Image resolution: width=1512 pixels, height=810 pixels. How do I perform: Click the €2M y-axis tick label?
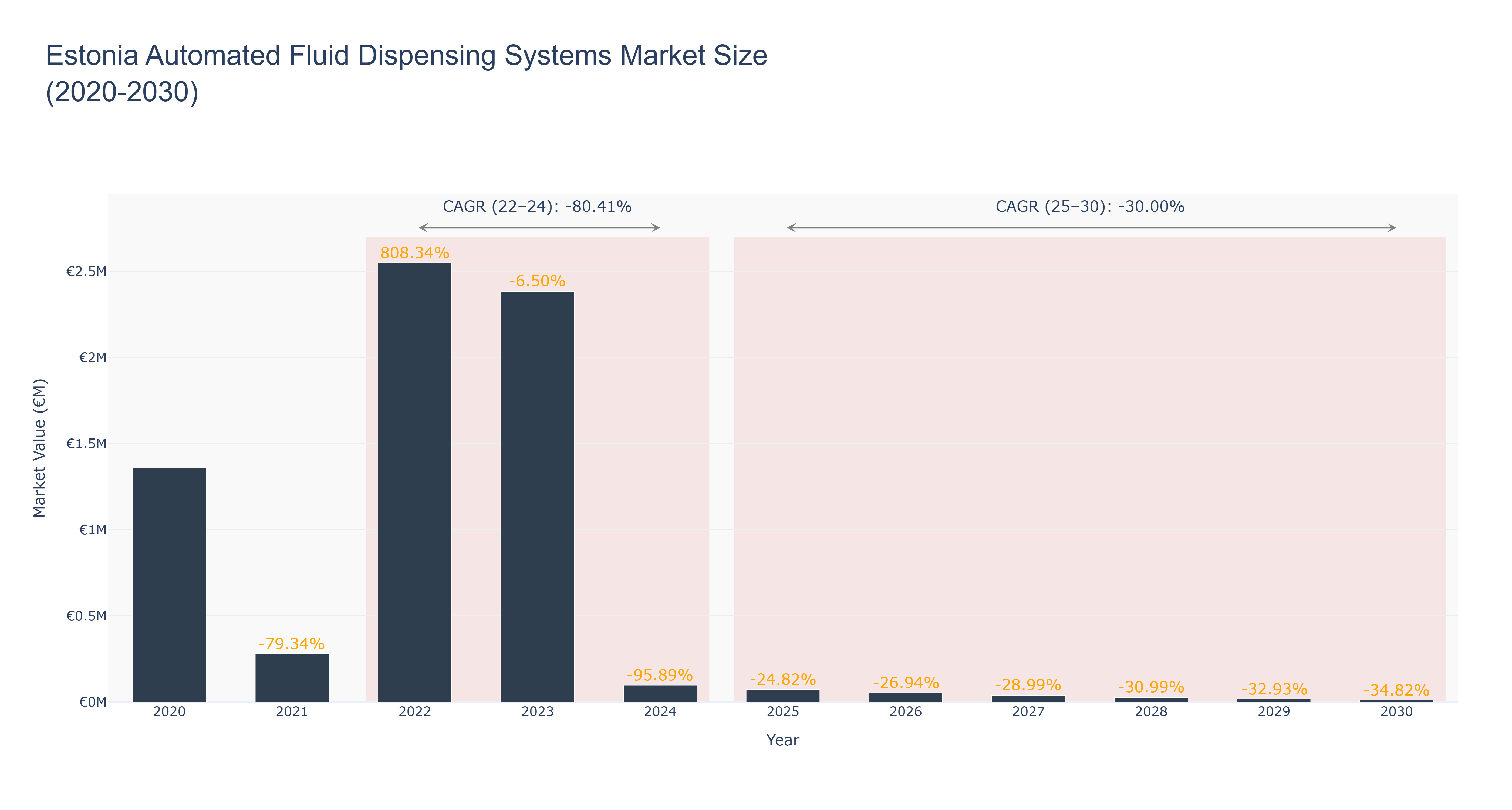pos(93,357)
